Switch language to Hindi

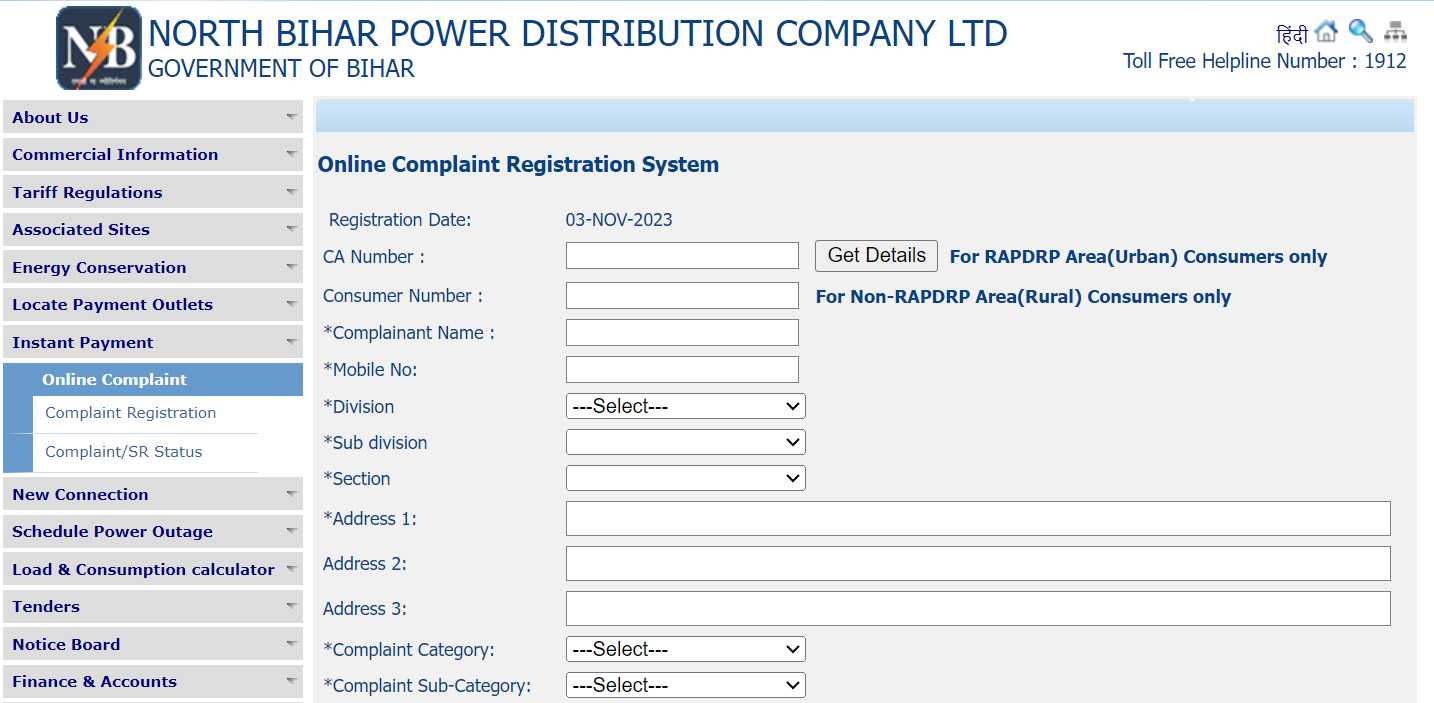coord(1292,36)
